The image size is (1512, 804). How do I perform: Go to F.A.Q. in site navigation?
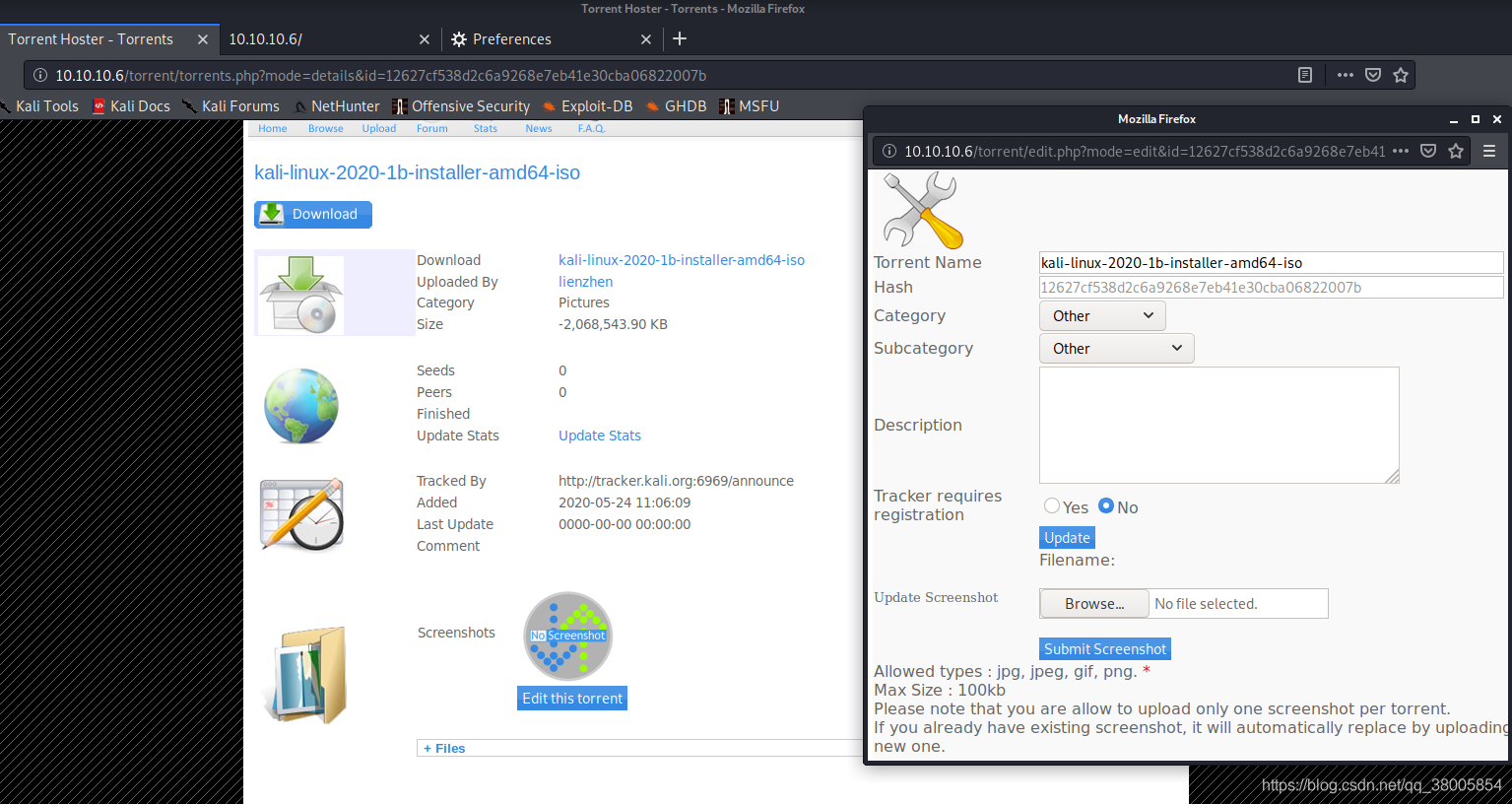[x=592, y=129]
